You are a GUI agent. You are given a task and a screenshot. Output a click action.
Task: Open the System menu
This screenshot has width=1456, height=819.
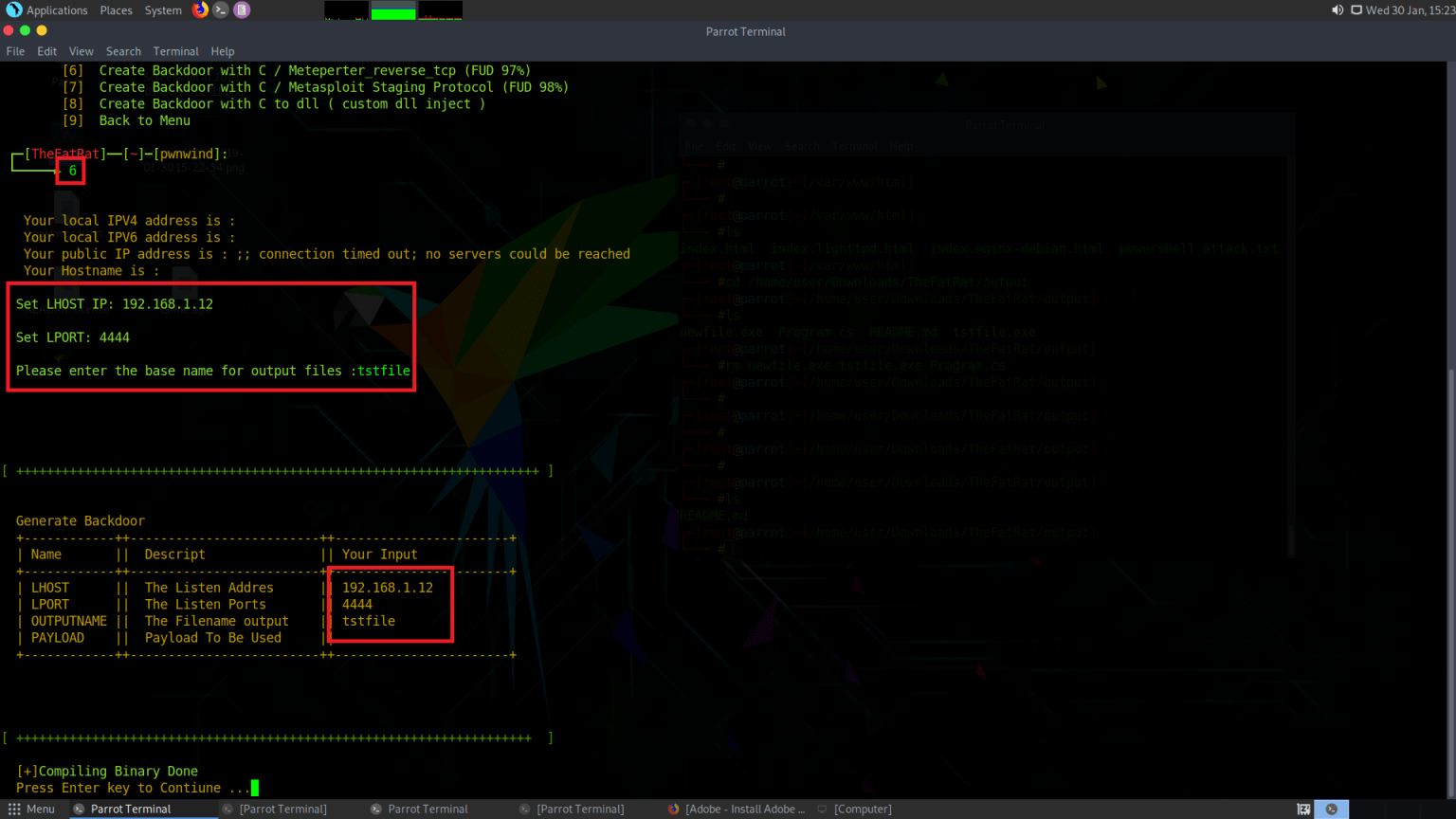[162, 10]
